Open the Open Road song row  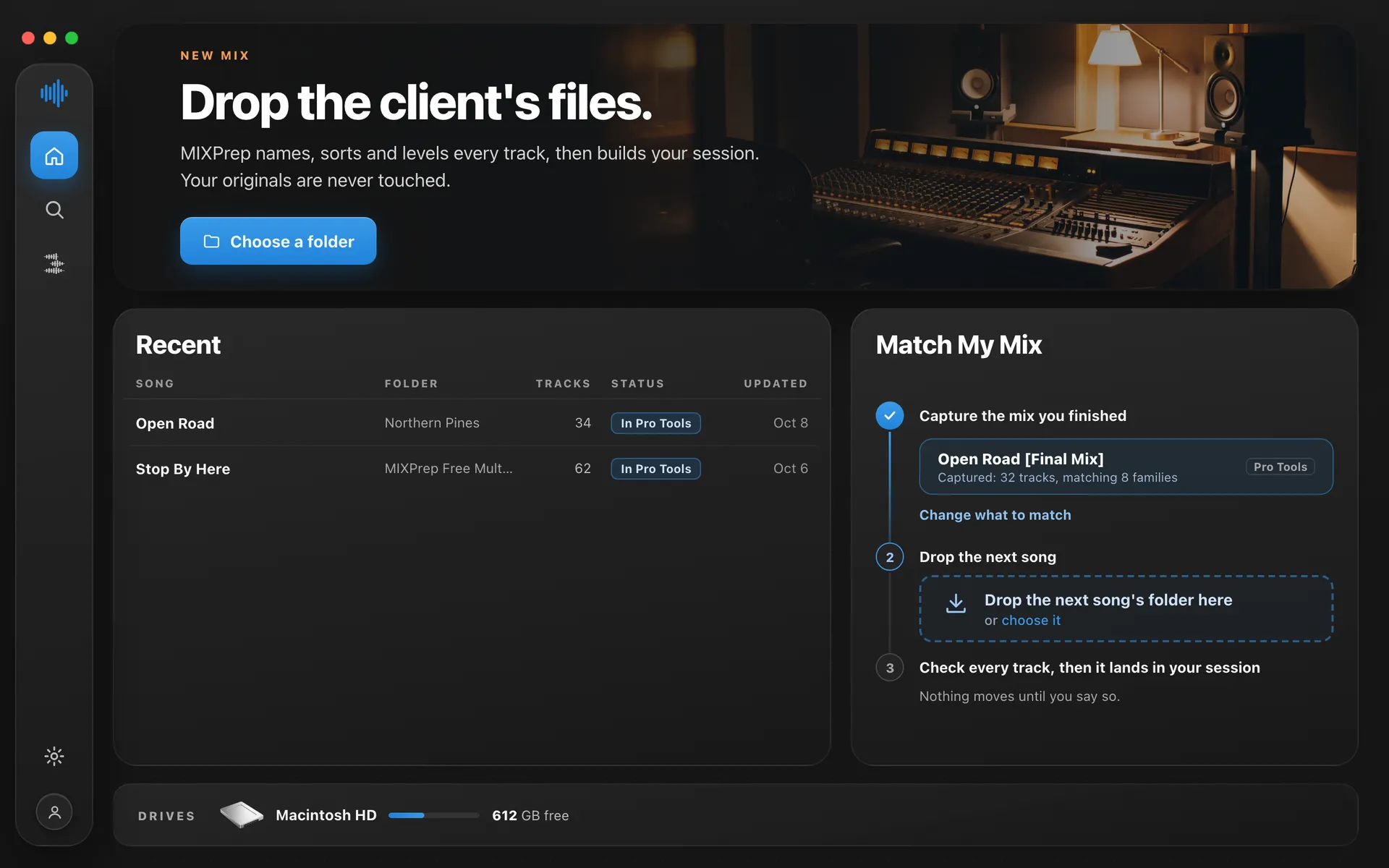click(x=472, y=423)
